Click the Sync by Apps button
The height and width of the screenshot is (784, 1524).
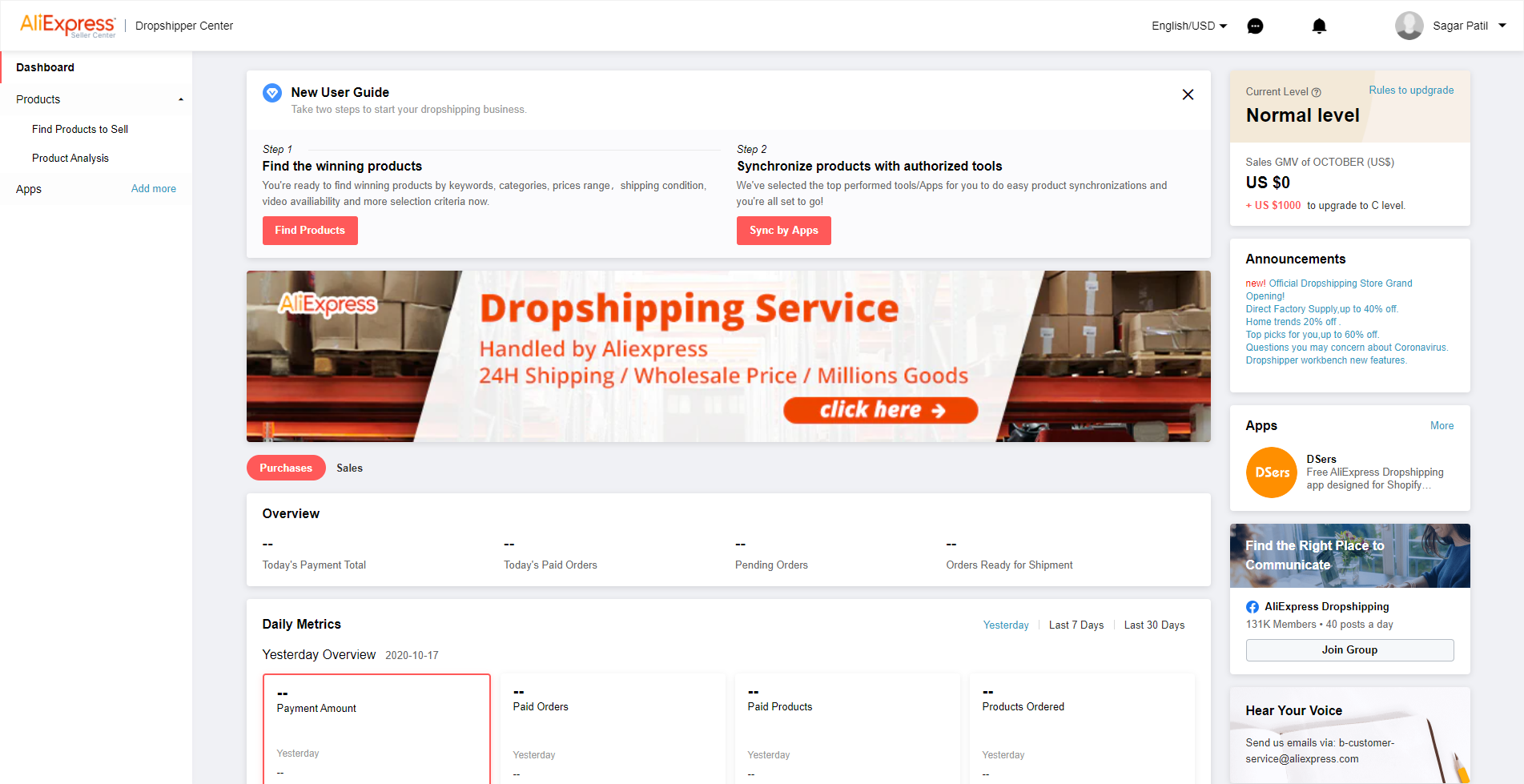point(784,231)
